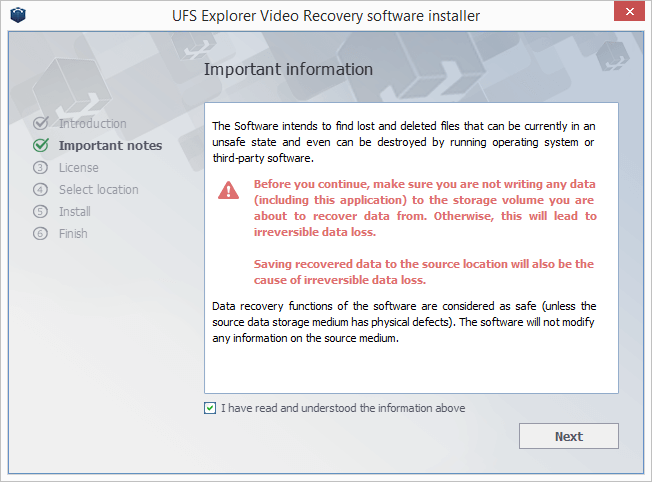Screen dimensions: 652x482
Task: Click the Next button
Action: (568, 436)
